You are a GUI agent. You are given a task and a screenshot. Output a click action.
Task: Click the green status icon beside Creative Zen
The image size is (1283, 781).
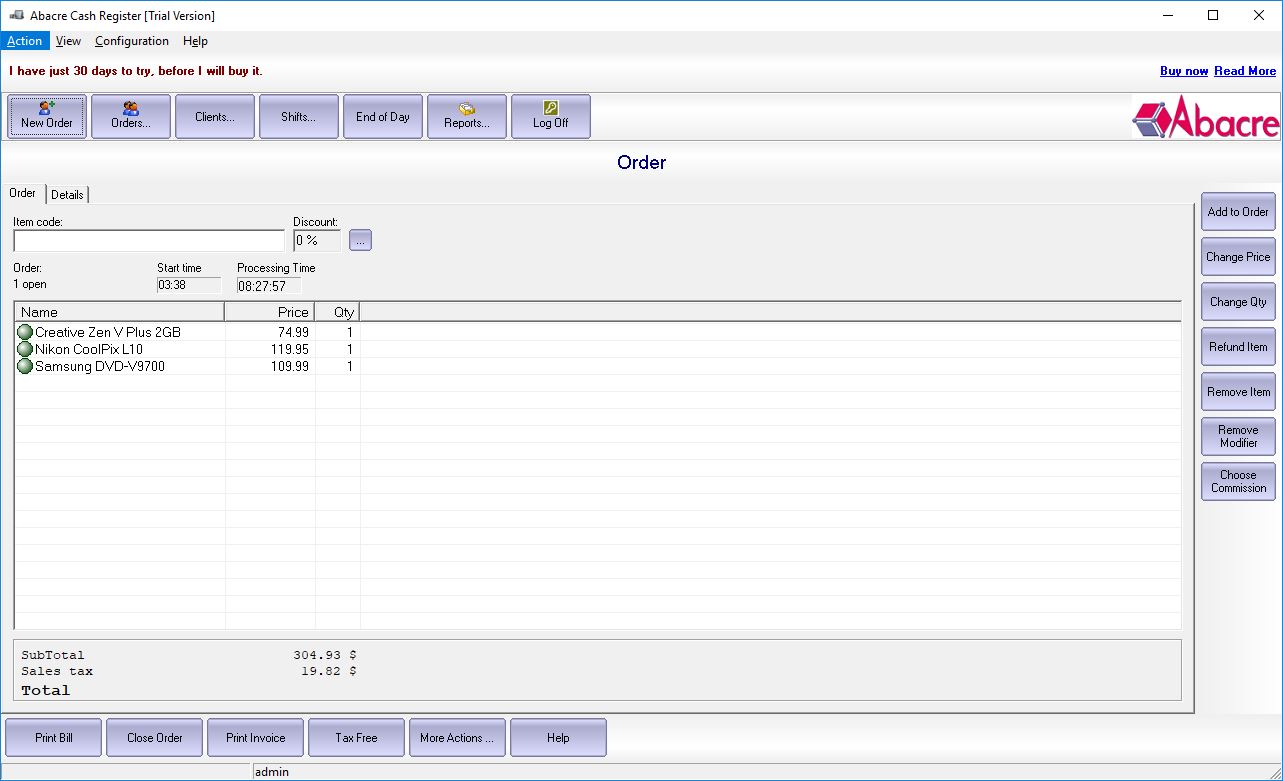click(24, 331)
